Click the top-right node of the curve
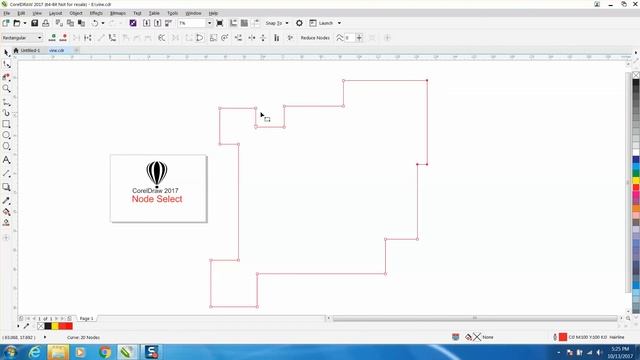 coord(427,80)
